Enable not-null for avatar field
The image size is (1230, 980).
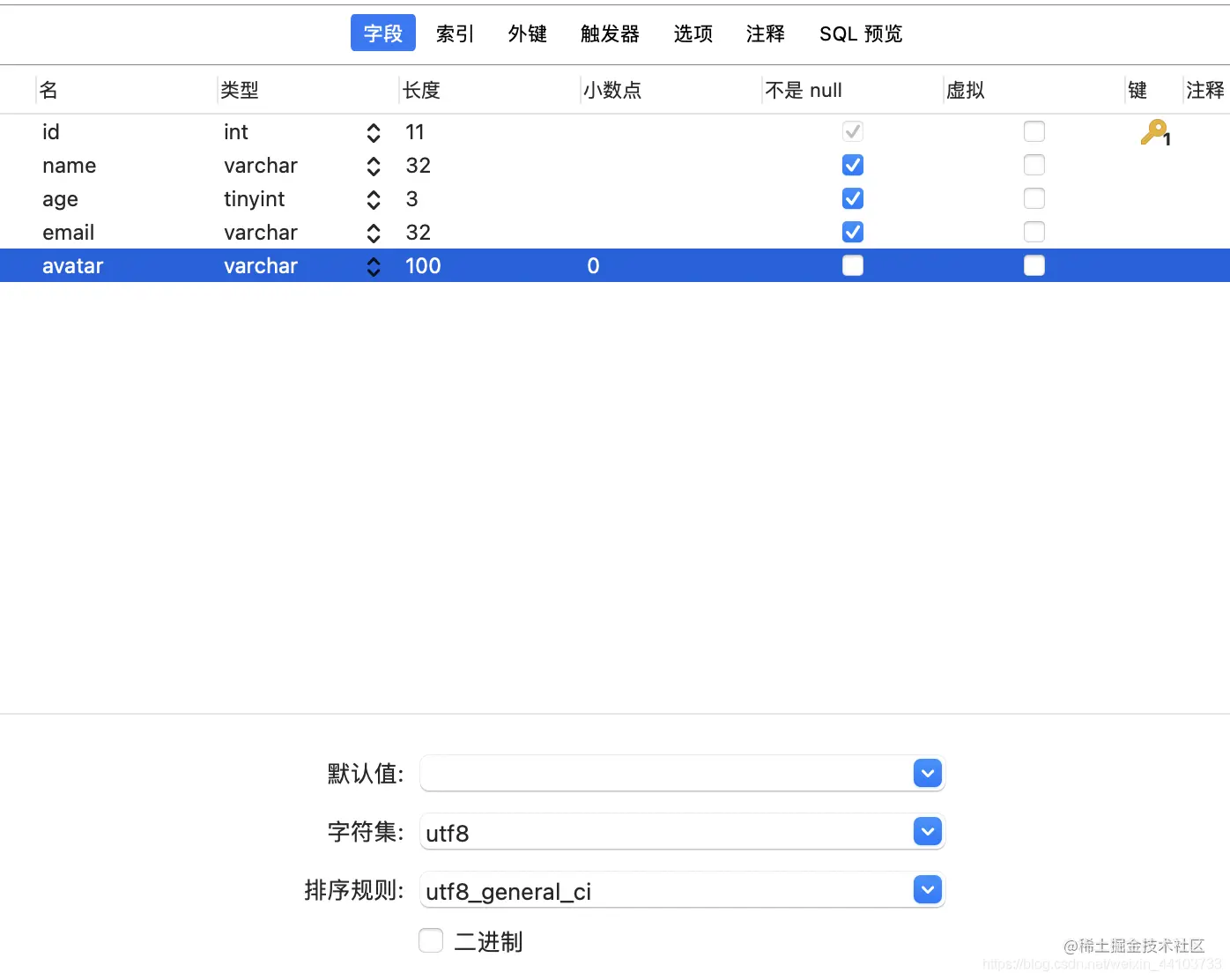[x=853, y=265]
